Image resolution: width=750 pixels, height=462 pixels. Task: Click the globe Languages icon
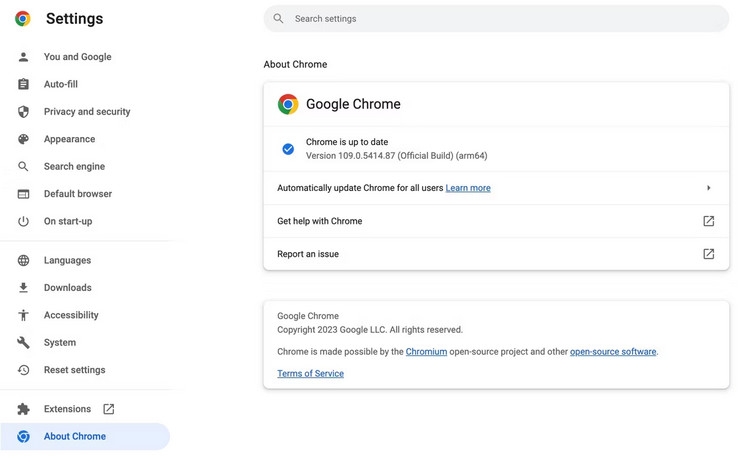(23, 261)
